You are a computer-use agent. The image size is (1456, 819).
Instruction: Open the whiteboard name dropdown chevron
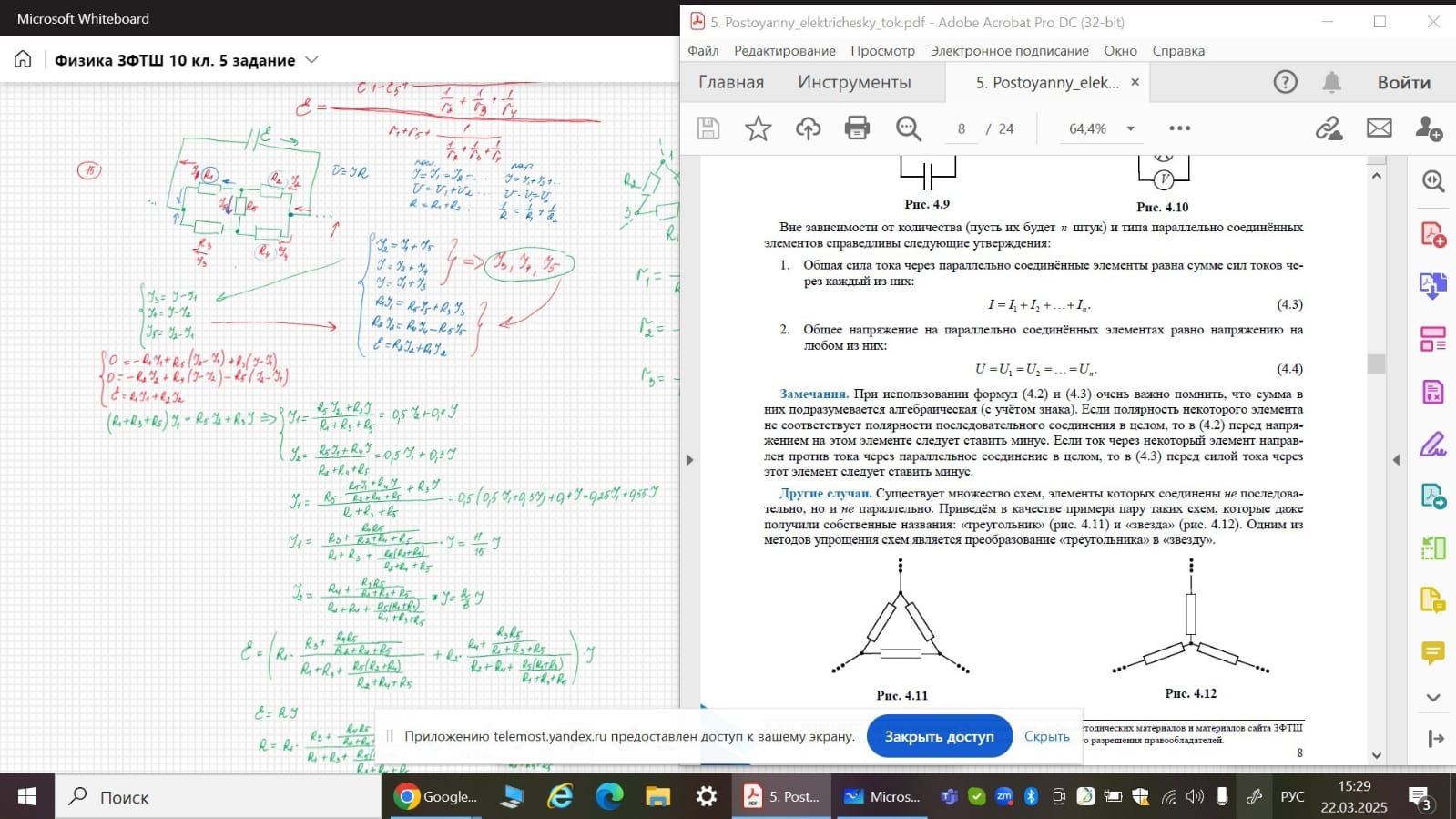311,60
